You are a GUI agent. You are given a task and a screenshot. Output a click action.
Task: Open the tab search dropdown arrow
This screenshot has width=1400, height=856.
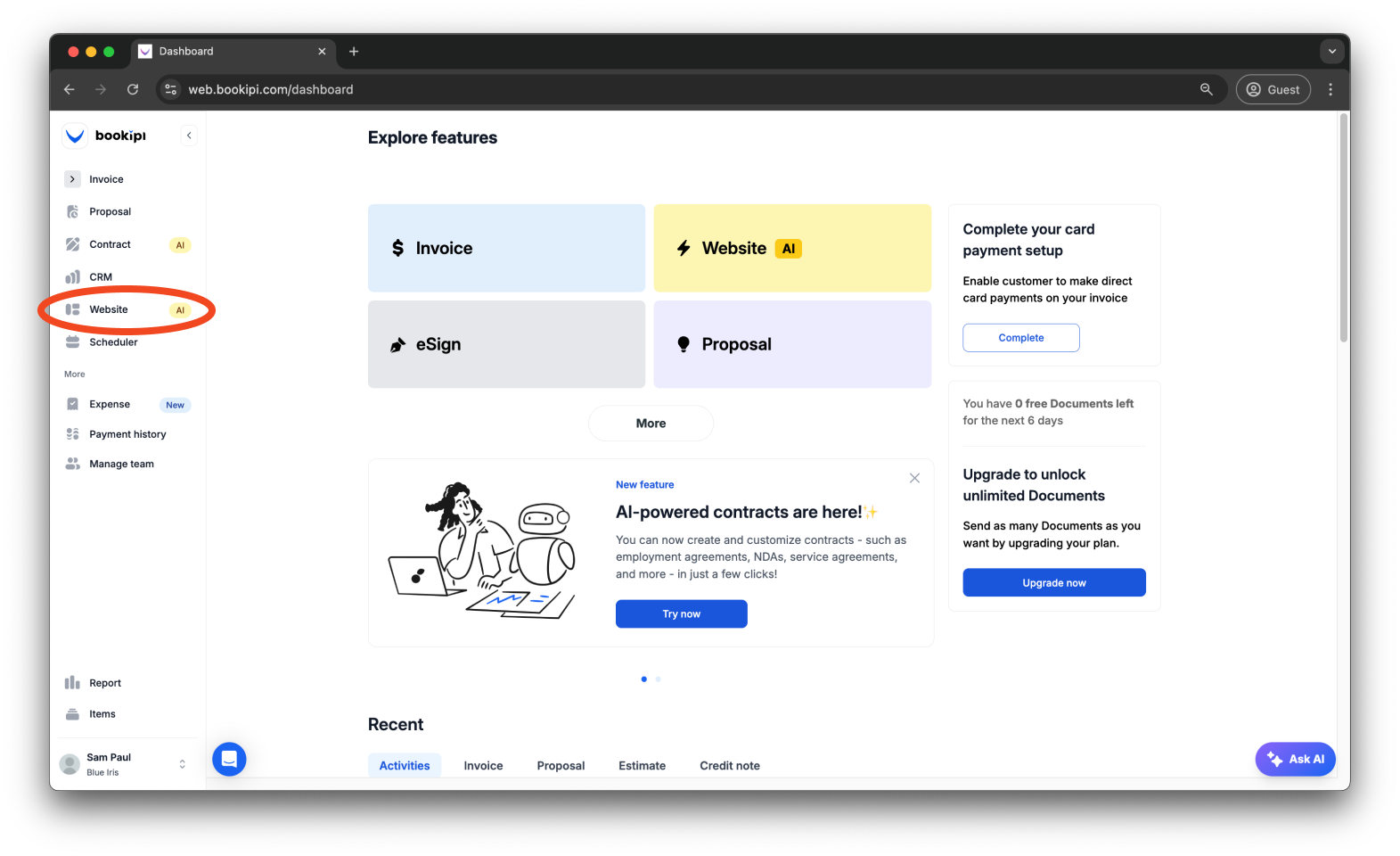(1332, 52)
